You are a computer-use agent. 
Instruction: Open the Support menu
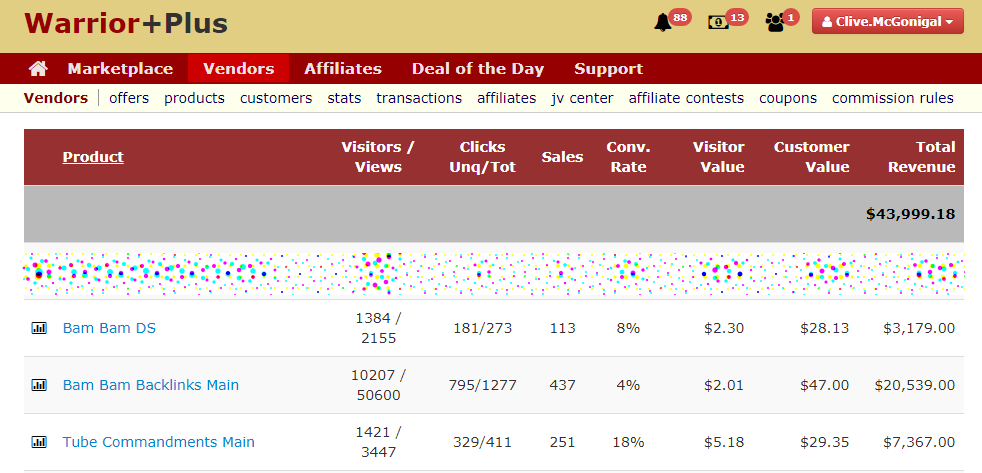609,68
